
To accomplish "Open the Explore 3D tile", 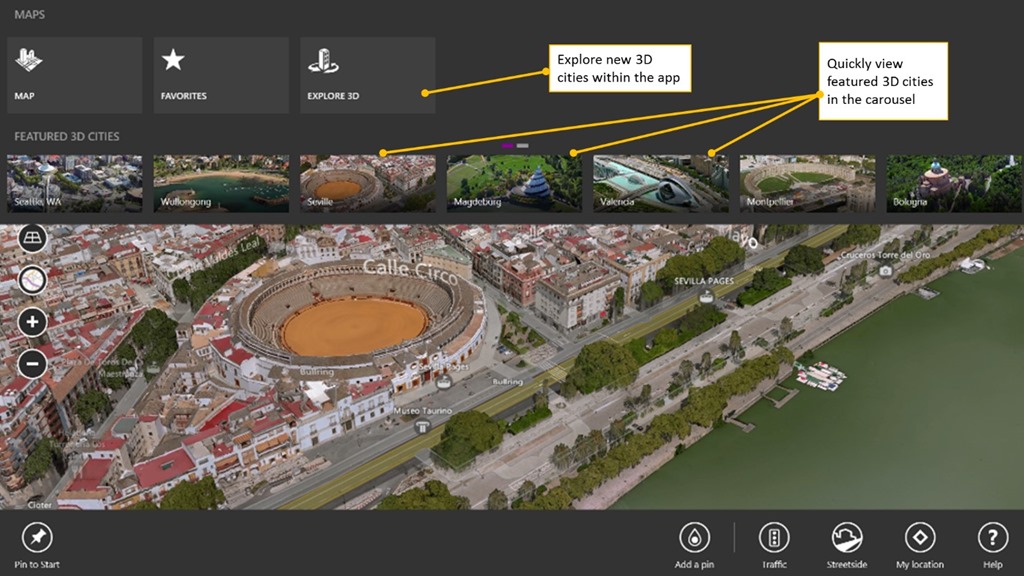I will click(x=368, y=75).
